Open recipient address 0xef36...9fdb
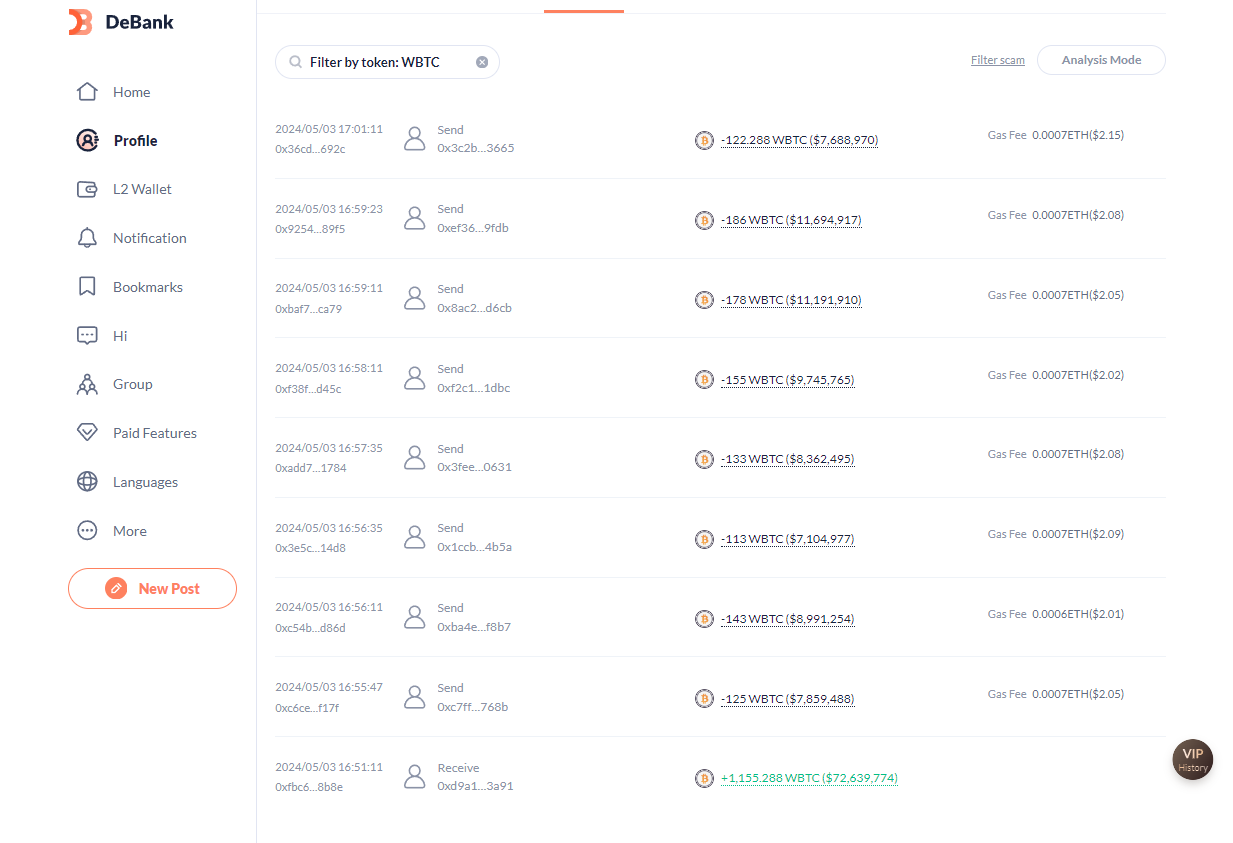The image size is (1233, 843). [x=473, y=228]
